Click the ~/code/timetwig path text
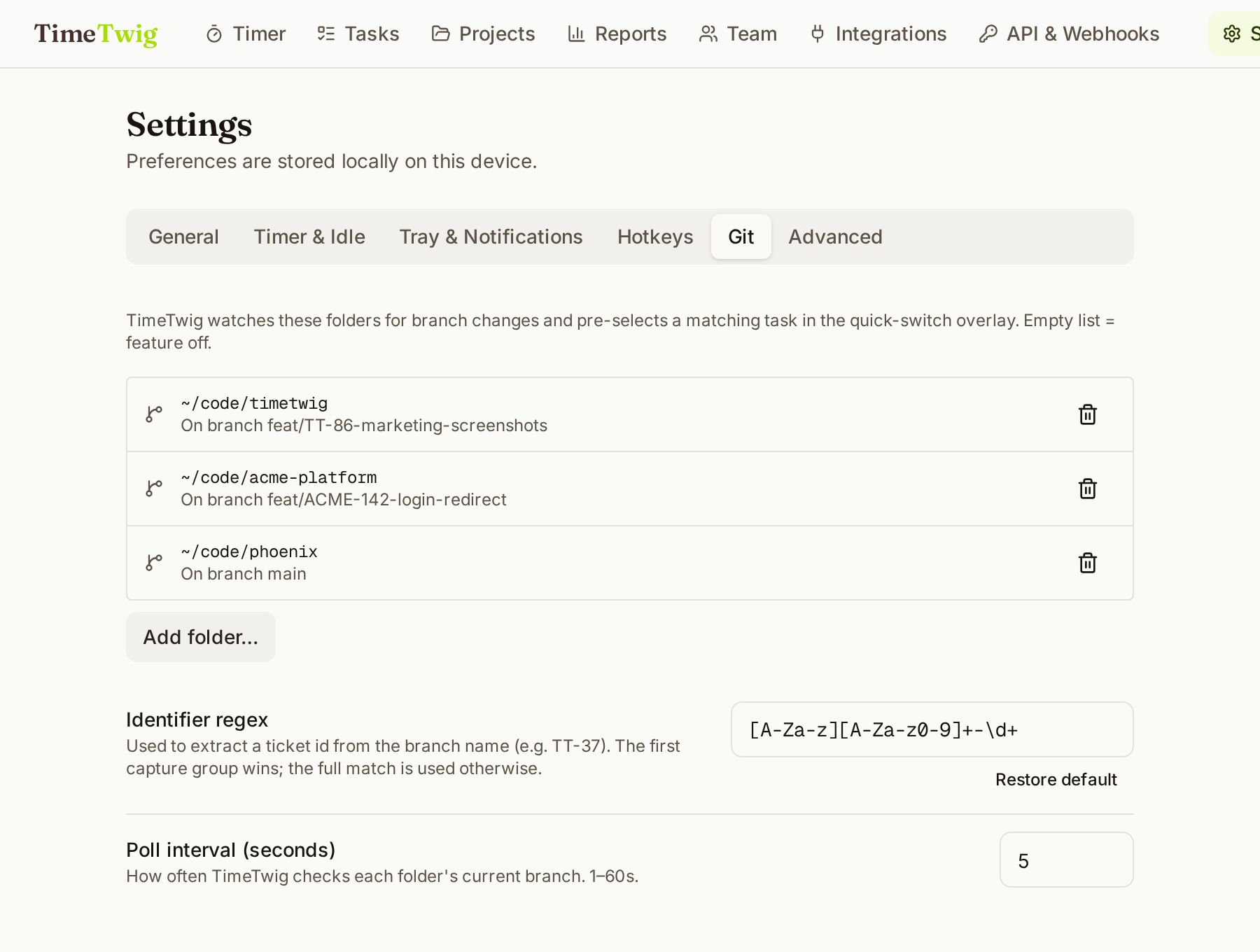Viewport: 1260px width, 952px height. [x=254, y=403]
